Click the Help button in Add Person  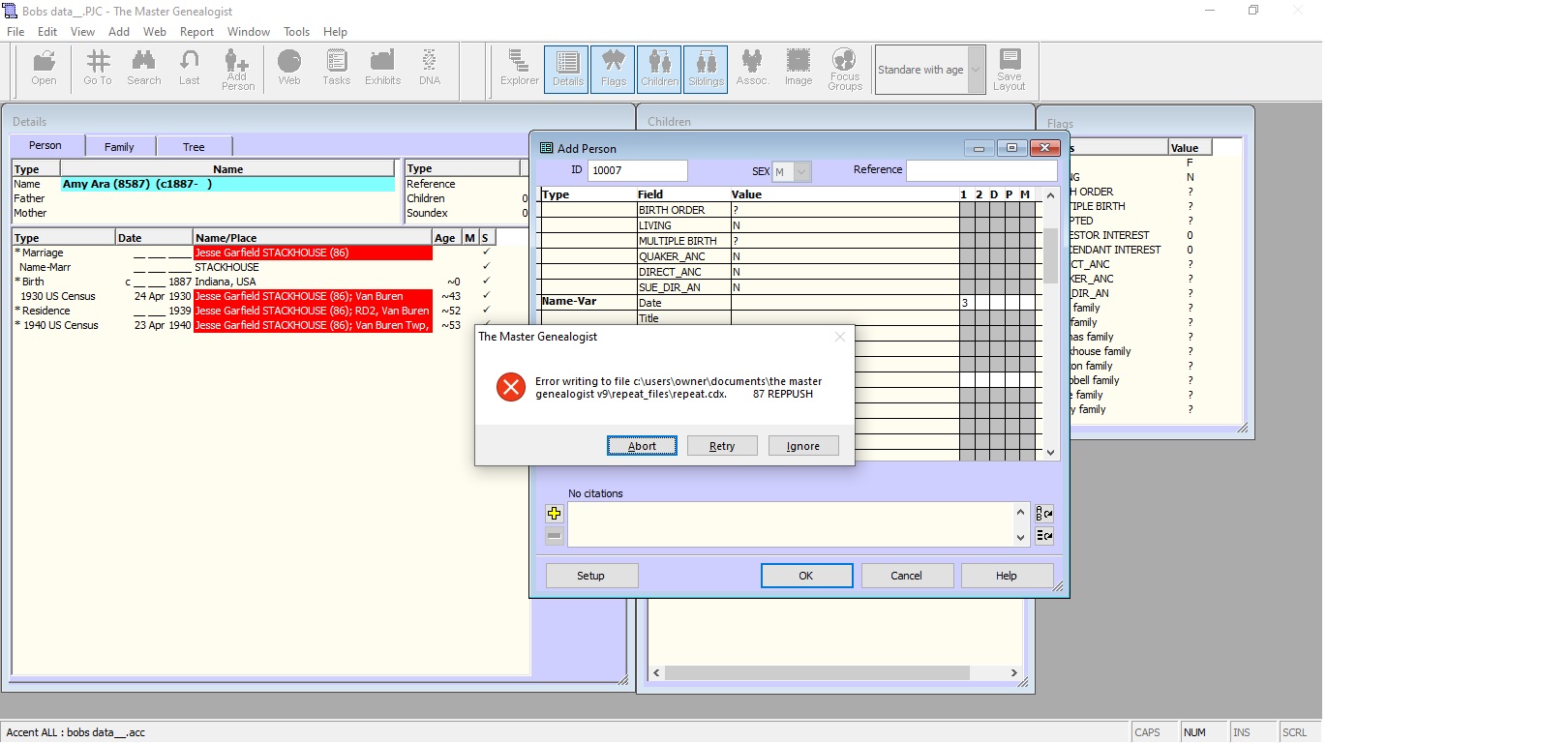tap(1007, 576)
